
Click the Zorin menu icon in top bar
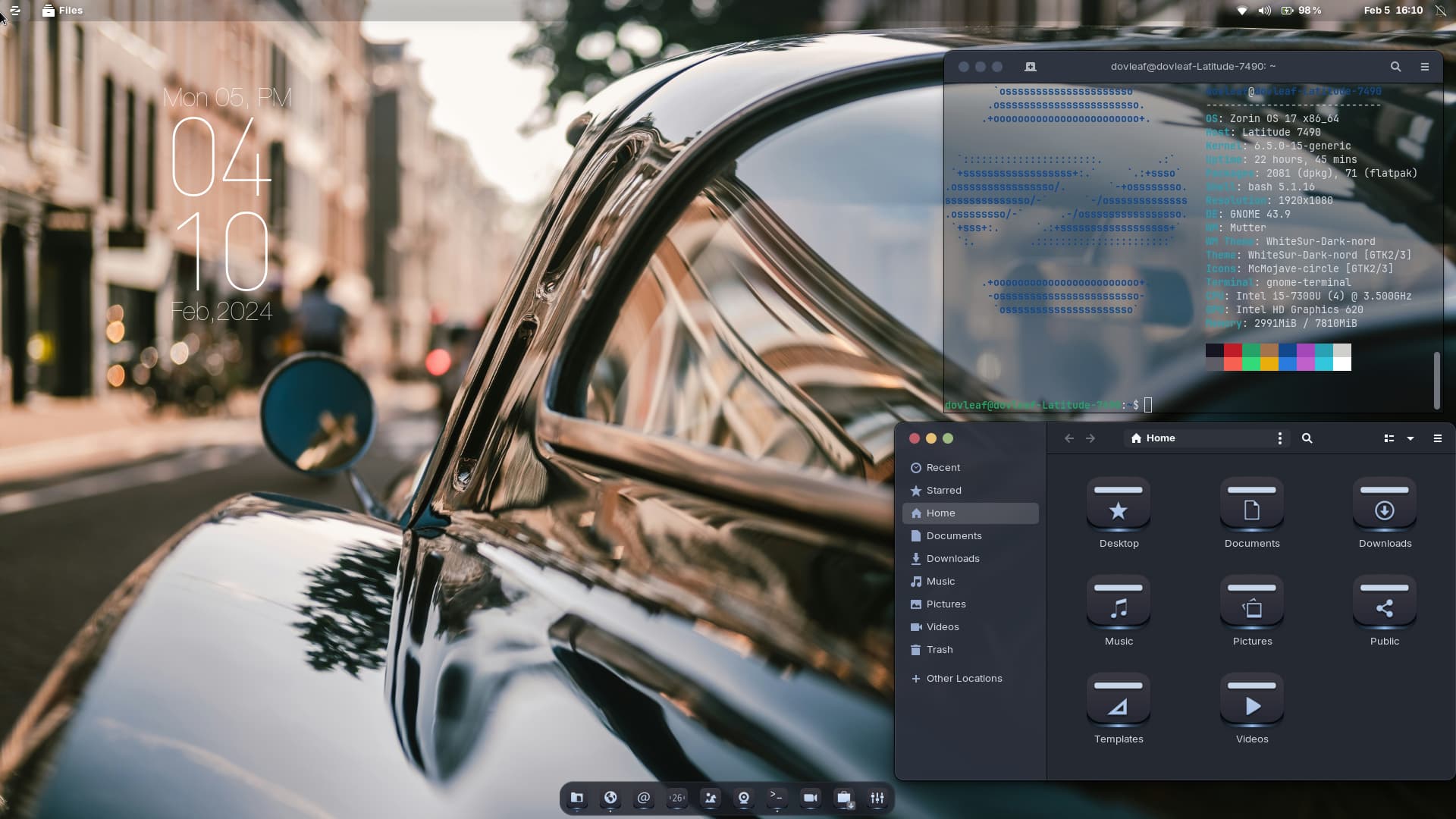pos(15,11)
